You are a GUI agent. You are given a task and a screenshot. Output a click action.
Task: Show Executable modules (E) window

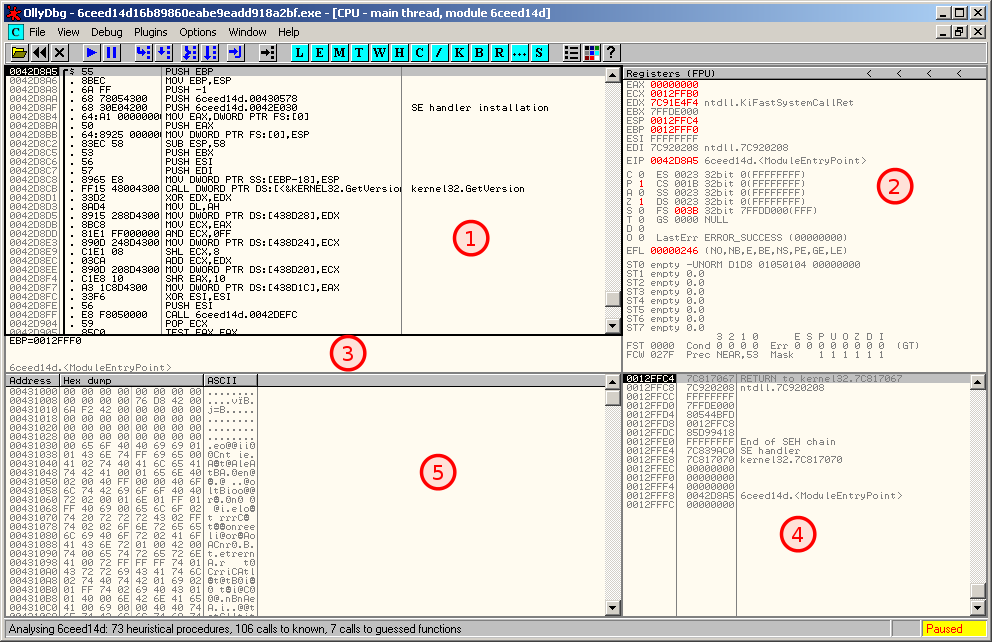pyautogui.click(x=320, y=52)
